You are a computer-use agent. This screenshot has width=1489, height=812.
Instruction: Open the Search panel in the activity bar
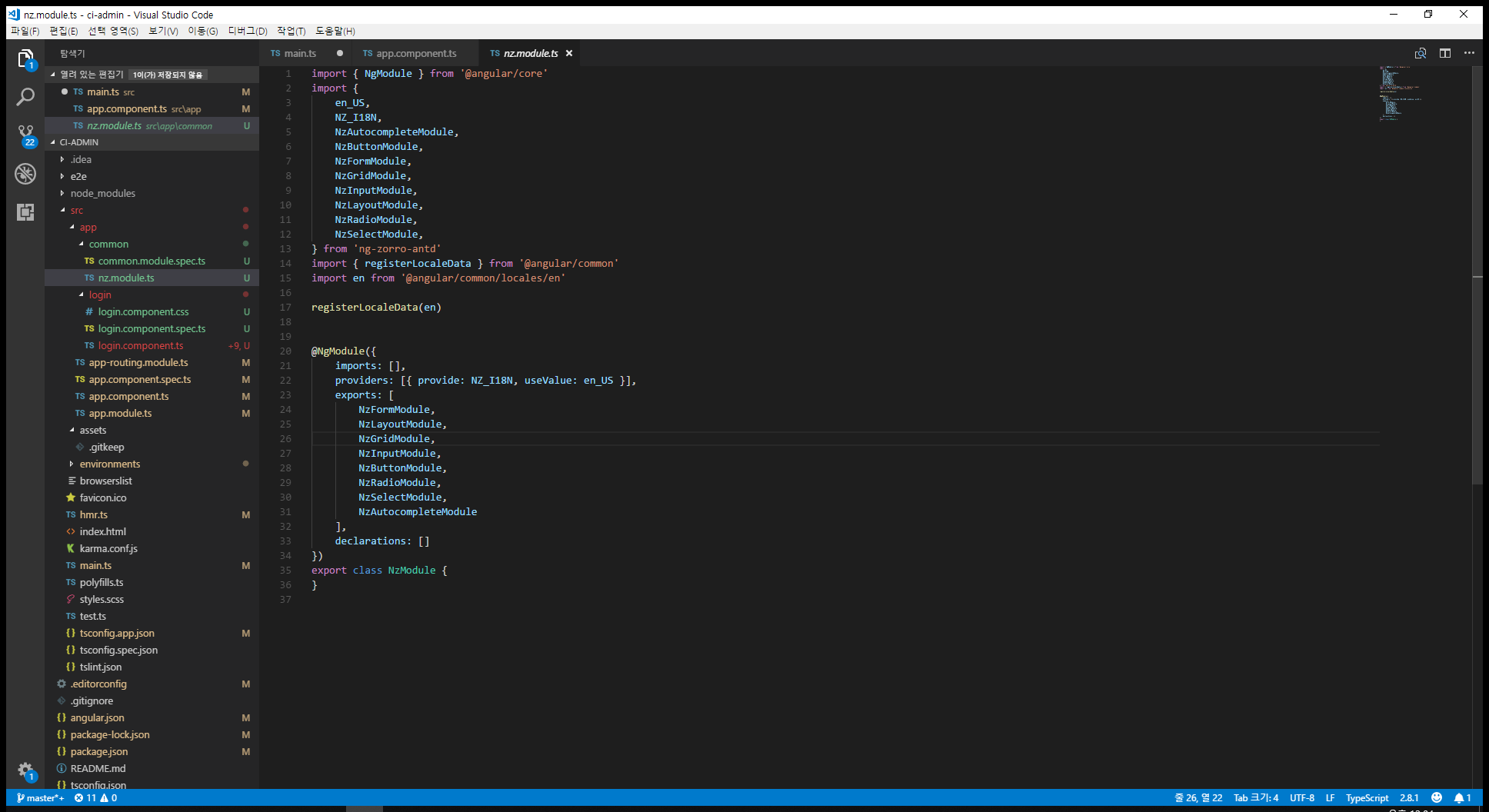[x=25, y=97]
